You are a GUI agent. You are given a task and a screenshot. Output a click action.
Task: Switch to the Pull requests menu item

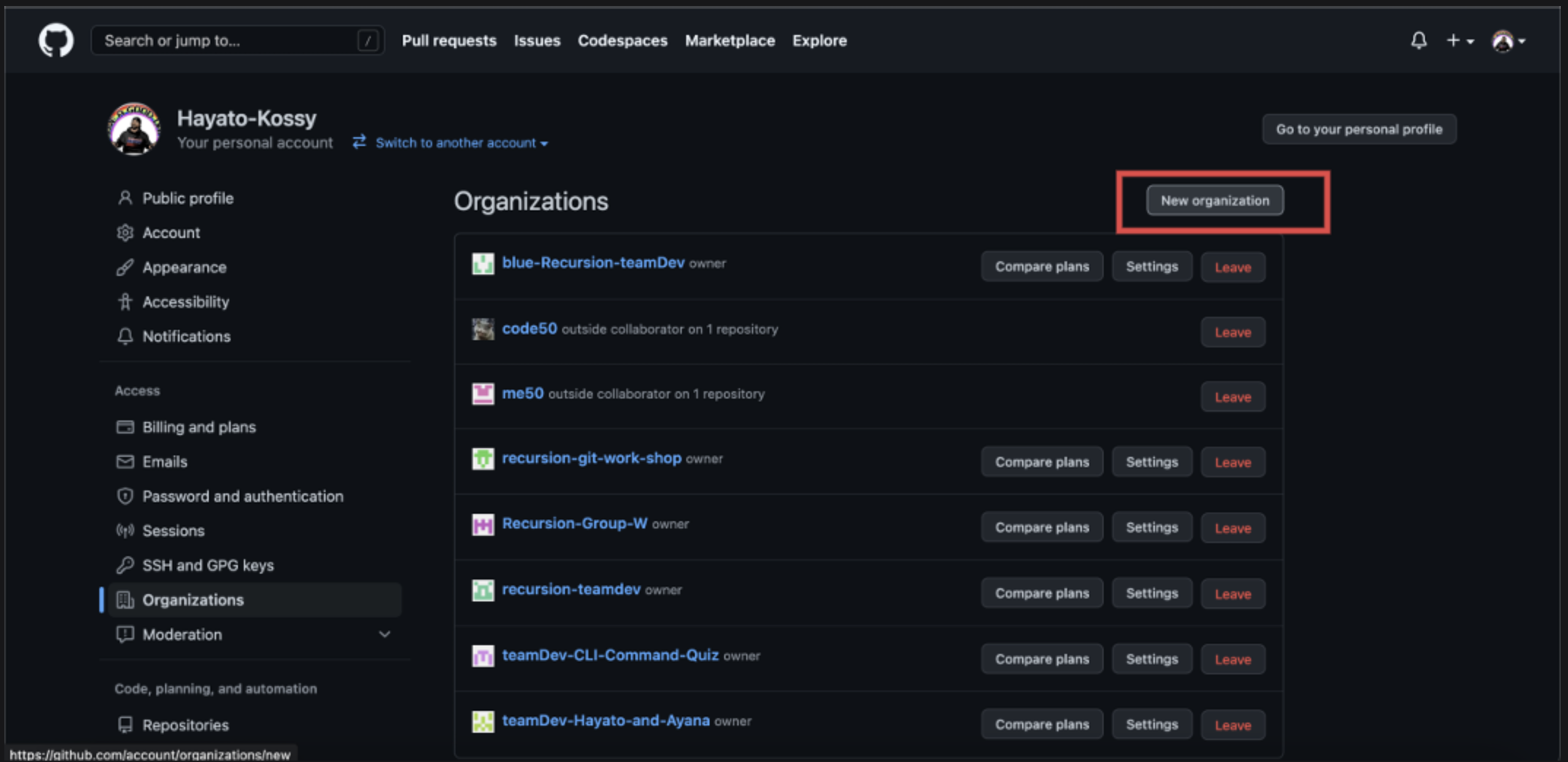point(449,41)
